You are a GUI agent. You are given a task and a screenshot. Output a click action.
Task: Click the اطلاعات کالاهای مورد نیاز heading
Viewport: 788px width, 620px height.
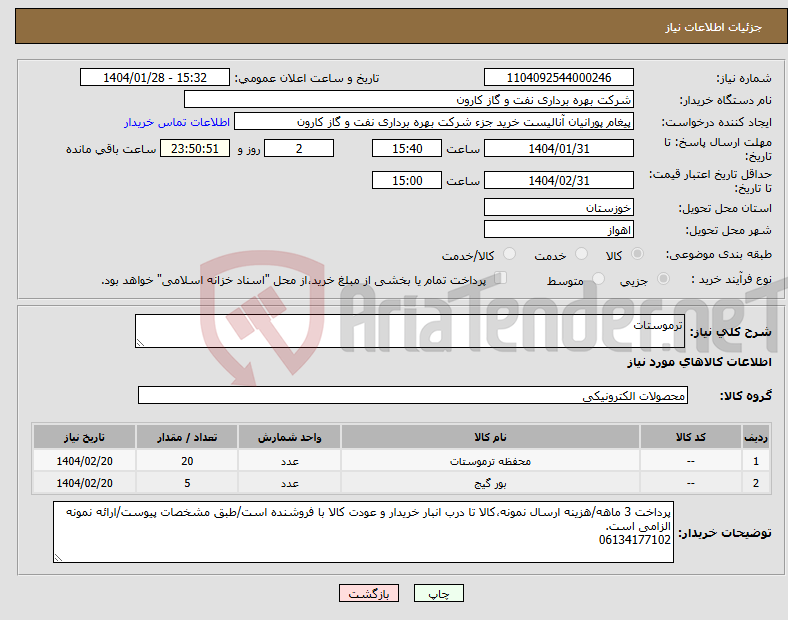pyautogui.click(x=699, y=362)
